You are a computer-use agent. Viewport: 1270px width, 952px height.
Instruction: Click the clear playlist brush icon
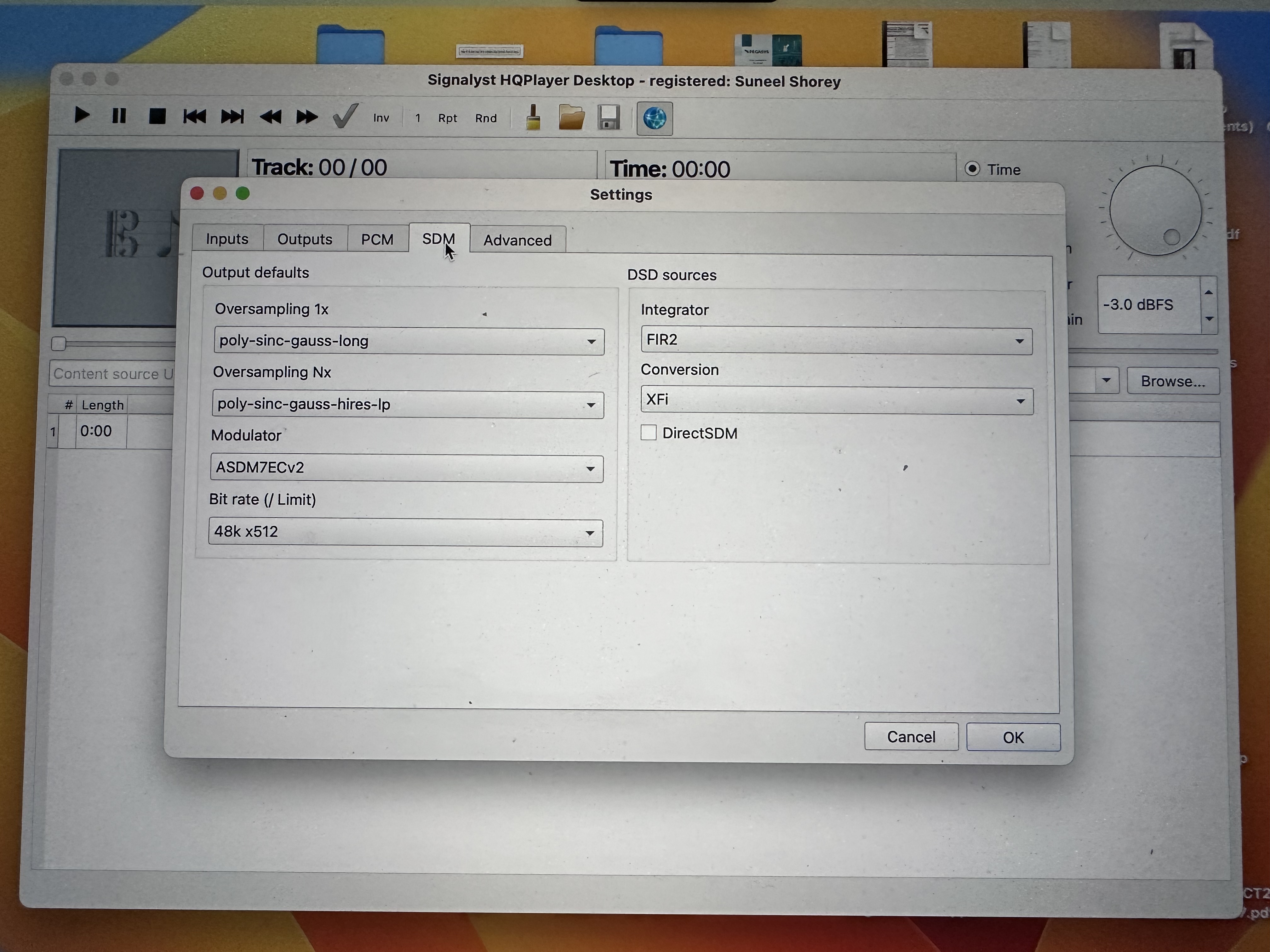533,118
